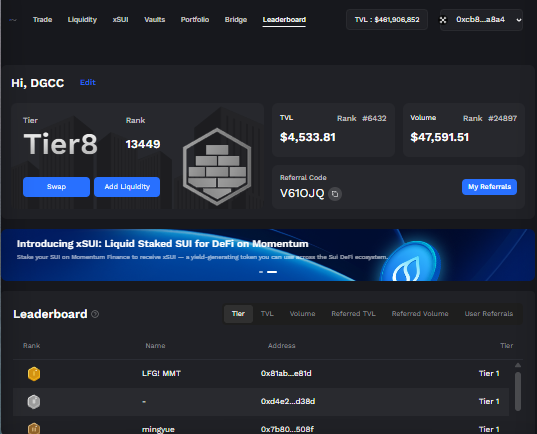Image resolution: width=537 pixels, height=434 pixels.
Task: Click the Rank column header
Action: pyautogui.click(x=32, y=346)
